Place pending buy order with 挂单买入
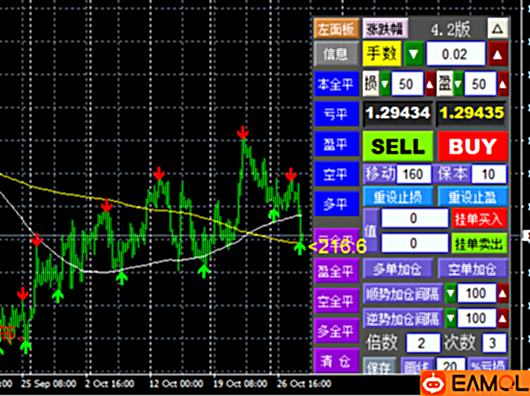 tap(479, 219)
